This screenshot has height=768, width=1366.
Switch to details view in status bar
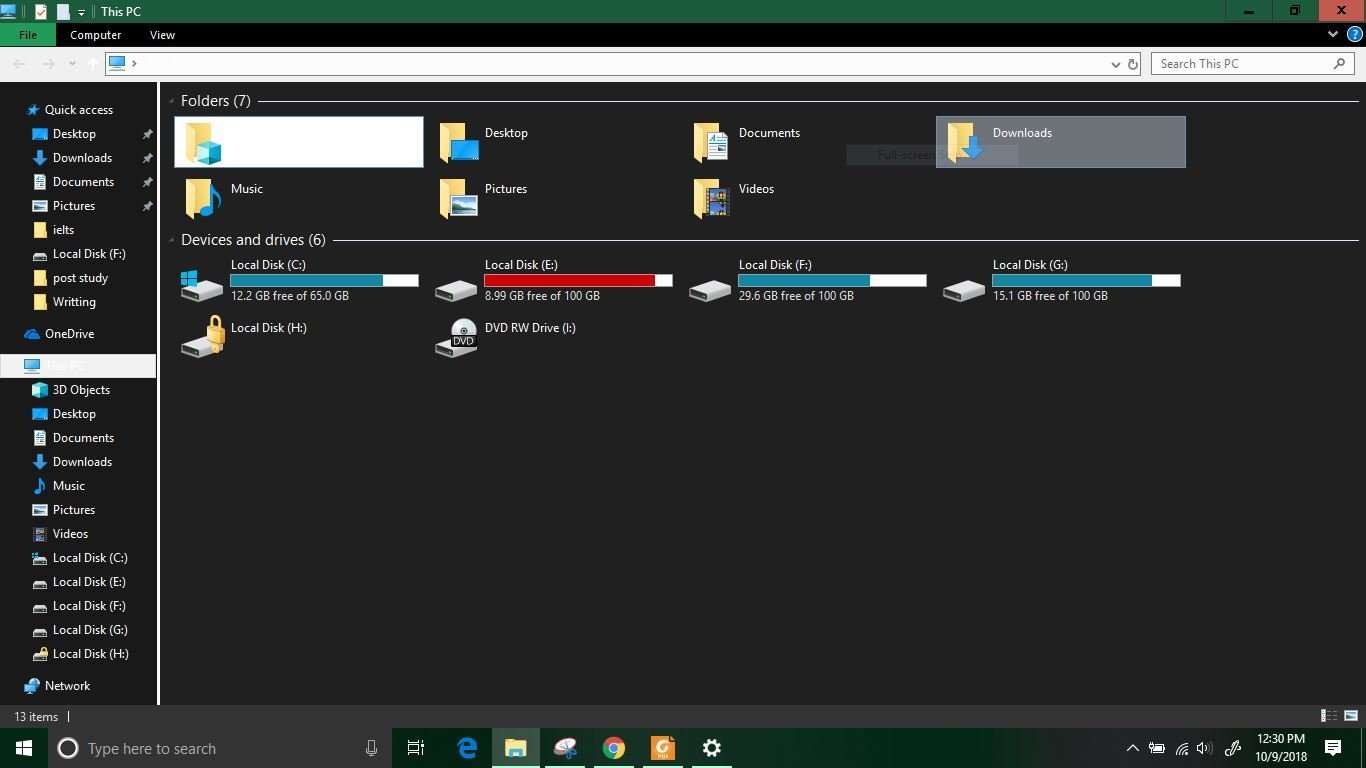[1329, 716]
